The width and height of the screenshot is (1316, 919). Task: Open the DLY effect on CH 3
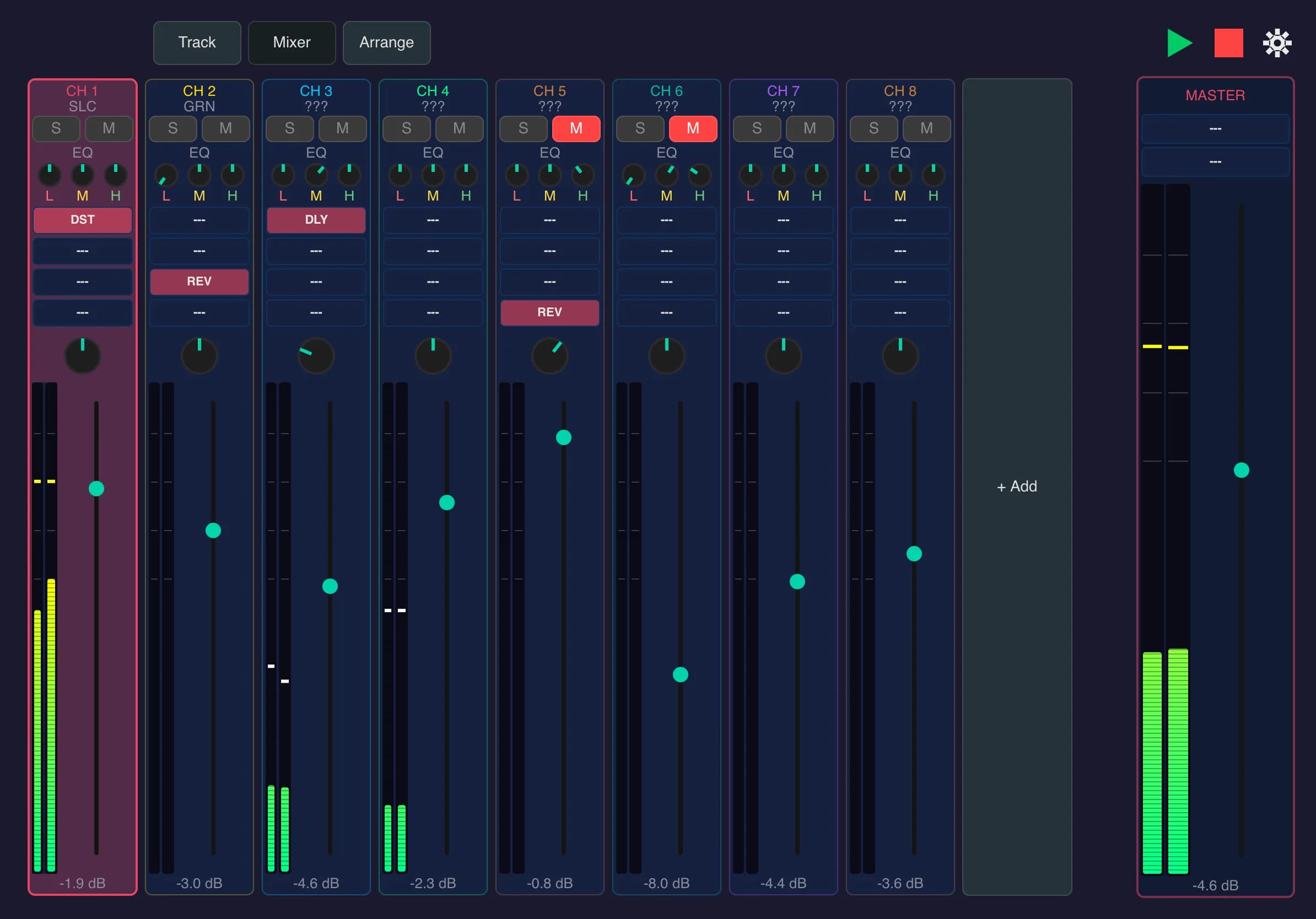[x=316, y=220]
